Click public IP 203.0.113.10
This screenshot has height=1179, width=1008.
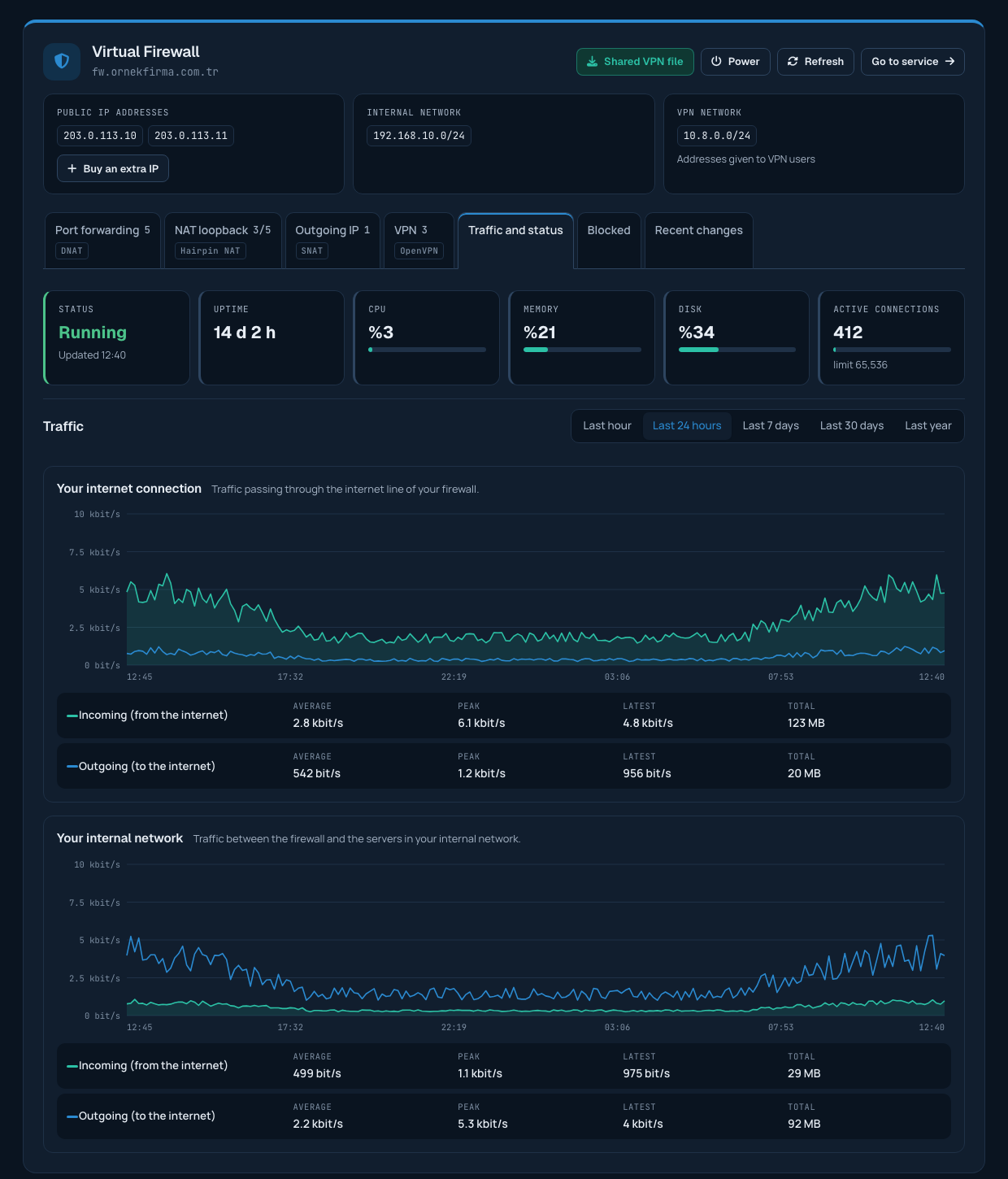(100, 136)
